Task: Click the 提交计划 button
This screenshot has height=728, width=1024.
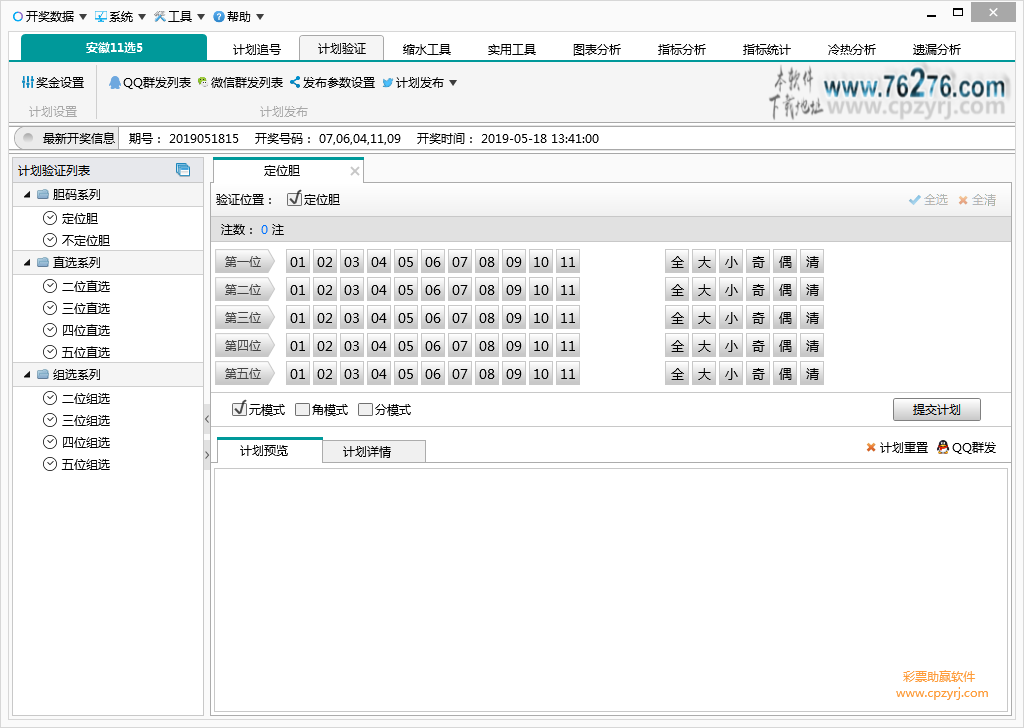Action: 936,409
